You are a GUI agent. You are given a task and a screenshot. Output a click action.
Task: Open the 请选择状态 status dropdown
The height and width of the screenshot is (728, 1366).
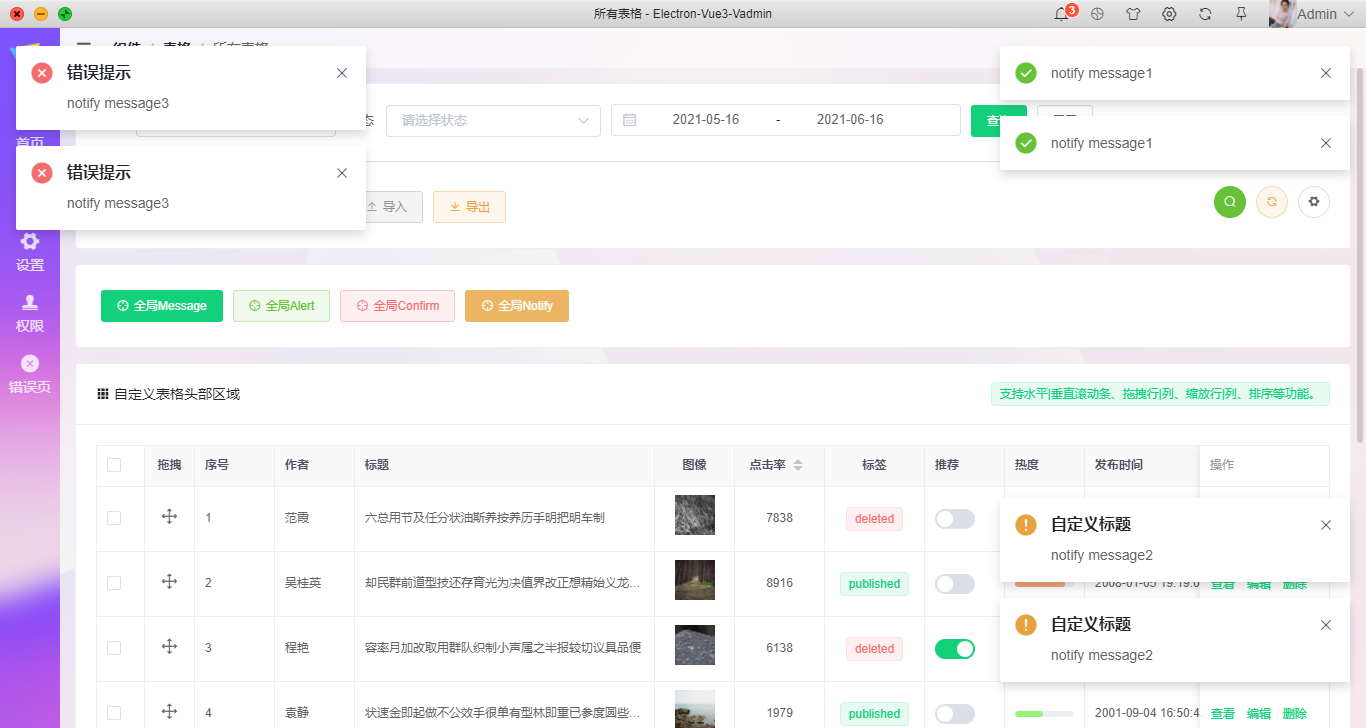pos(493,120)
